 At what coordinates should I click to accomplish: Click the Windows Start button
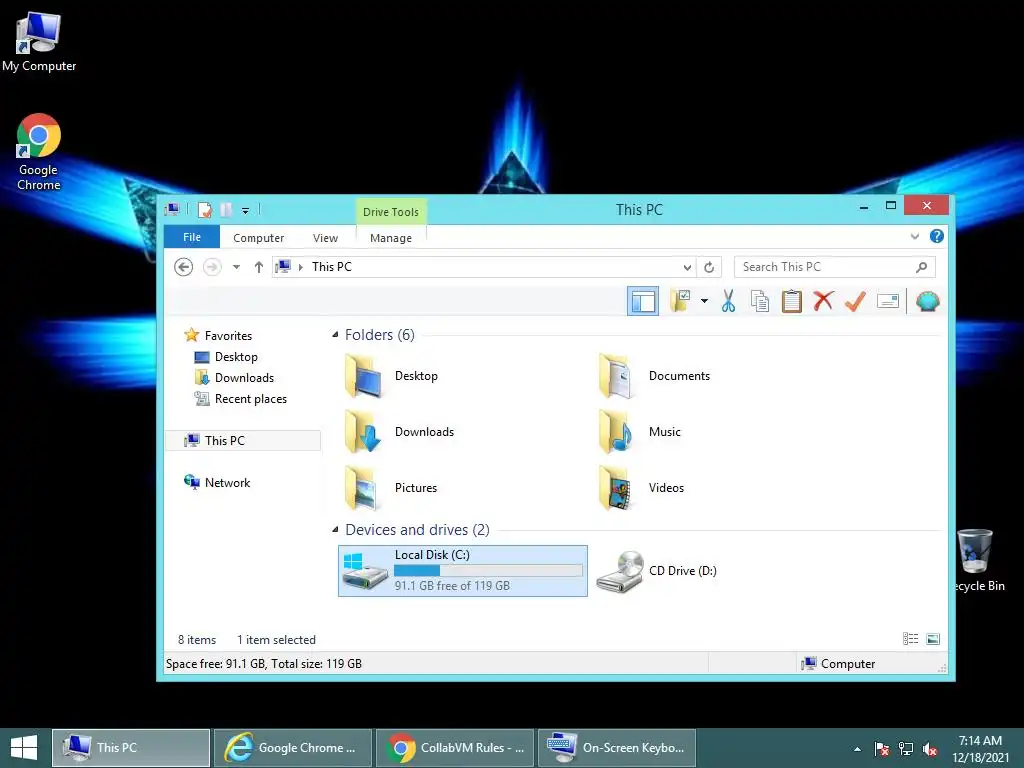pyautogui.click(x=24, y=748)
